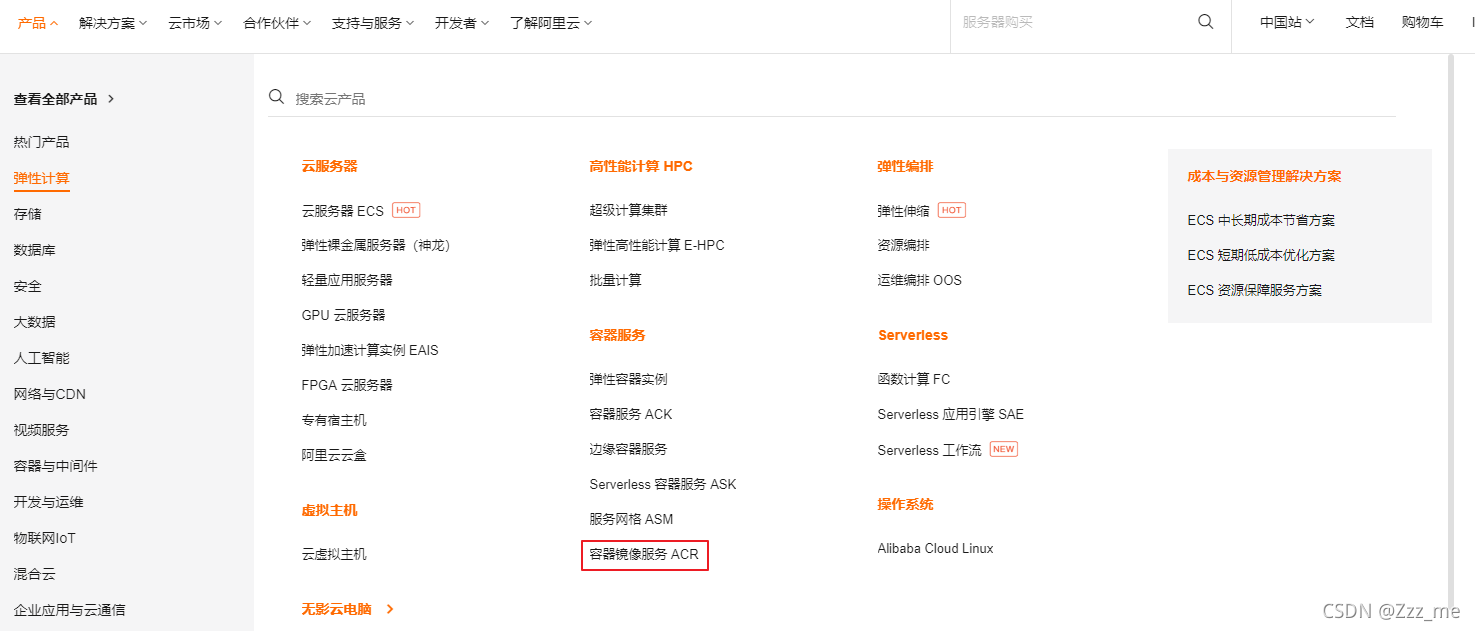Image resolution: width=1475 pixels, height=631 pixels.
Task: Open the 合作伙伴 dropdown
Action: (277, 23)
